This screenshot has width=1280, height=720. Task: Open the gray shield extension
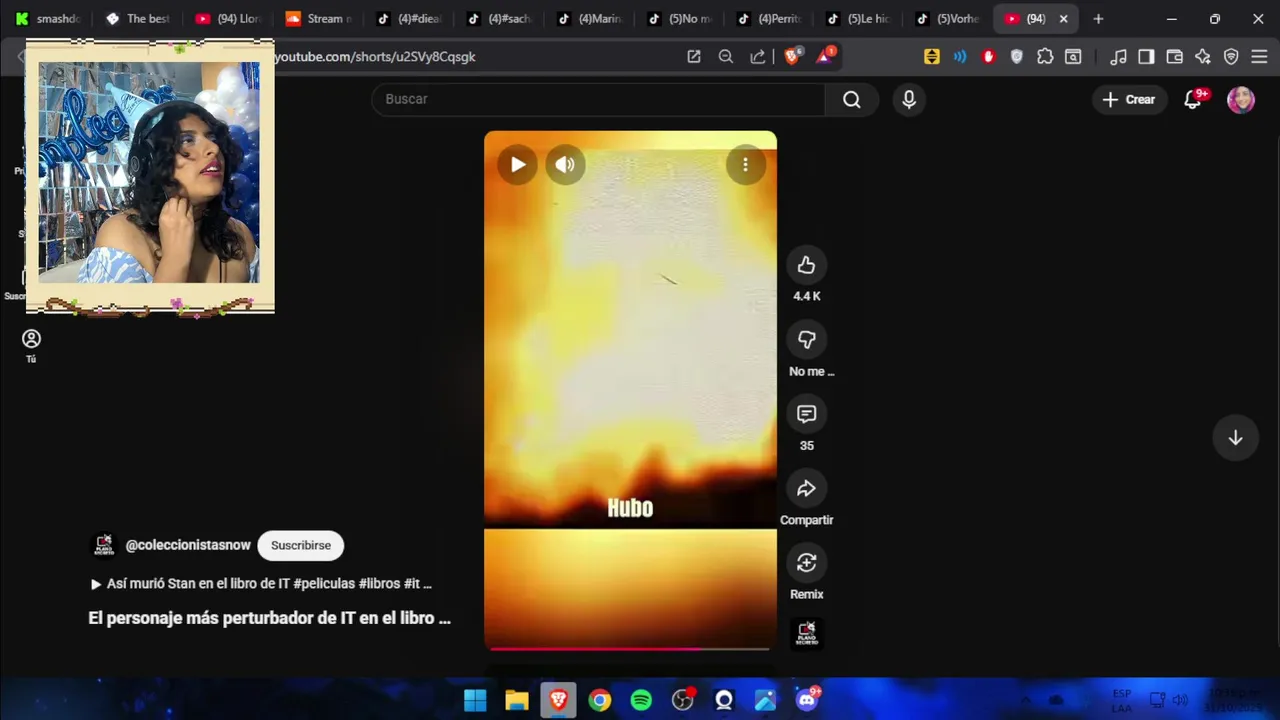click(x=1017, y=57)
